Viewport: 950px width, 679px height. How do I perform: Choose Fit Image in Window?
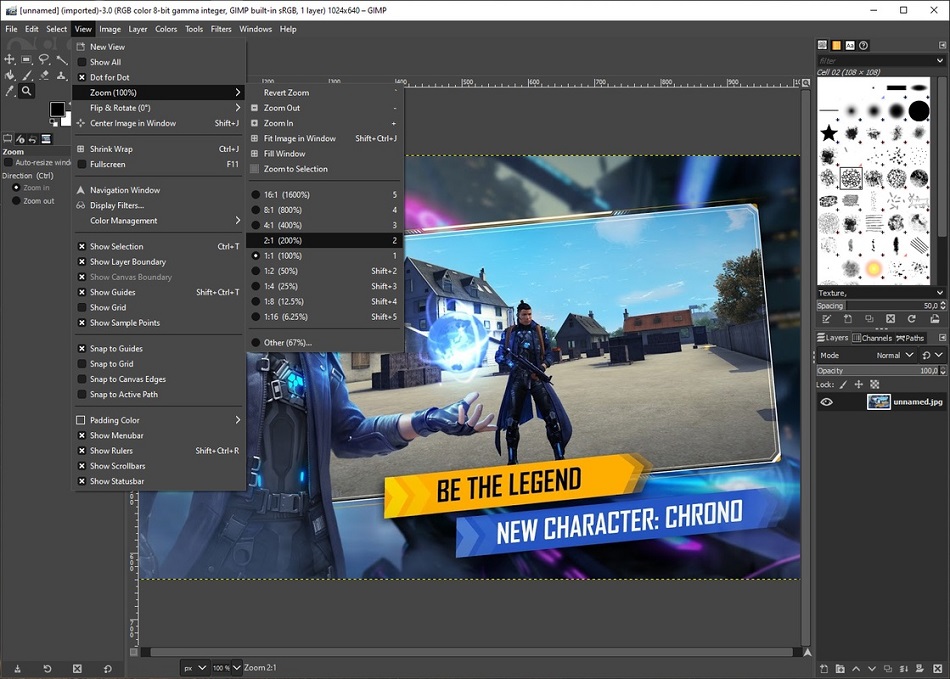pos(299,138)
